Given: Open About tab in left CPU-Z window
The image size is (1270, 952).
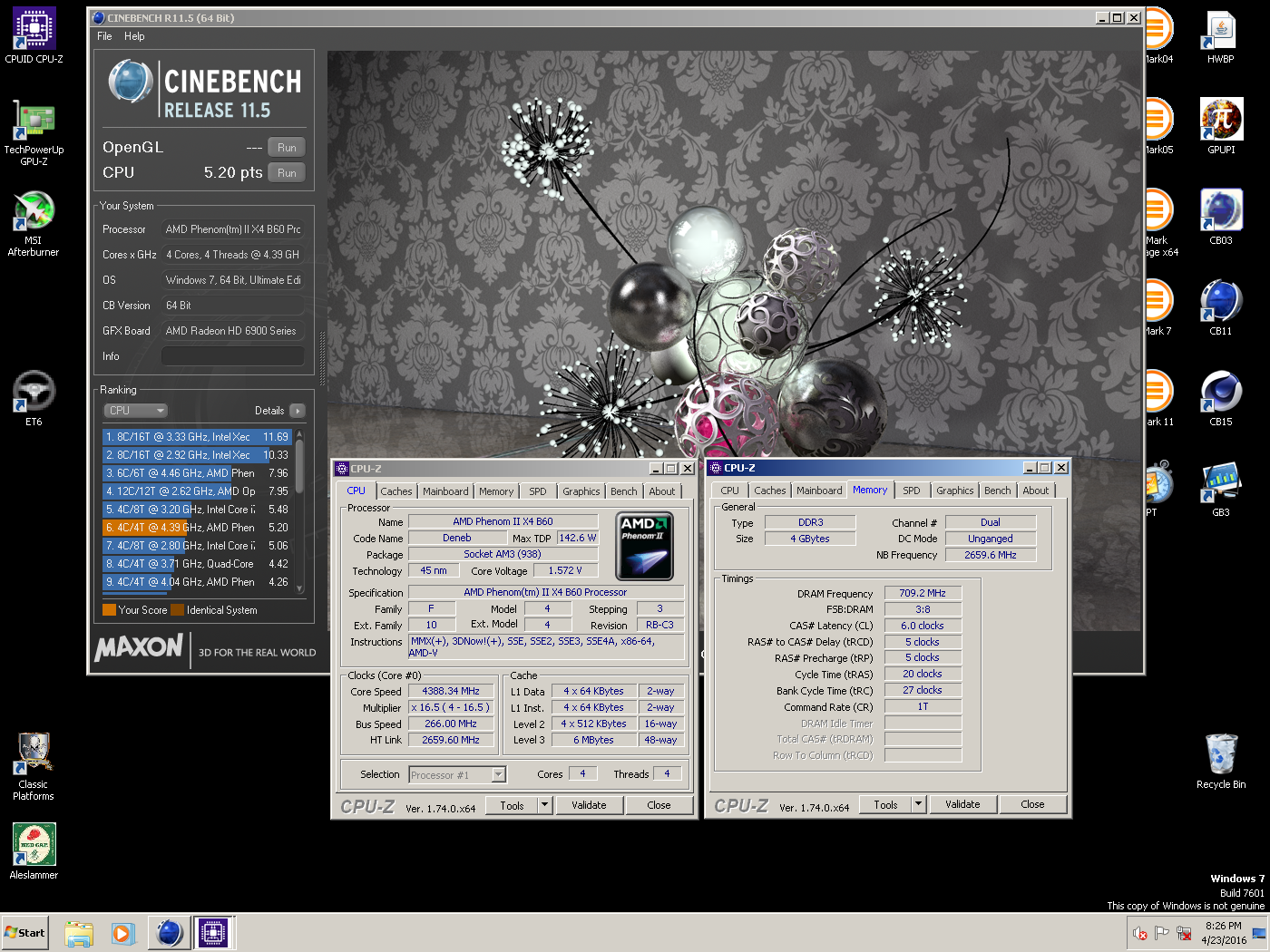Looking at the screenshot, I should [662, 491].
